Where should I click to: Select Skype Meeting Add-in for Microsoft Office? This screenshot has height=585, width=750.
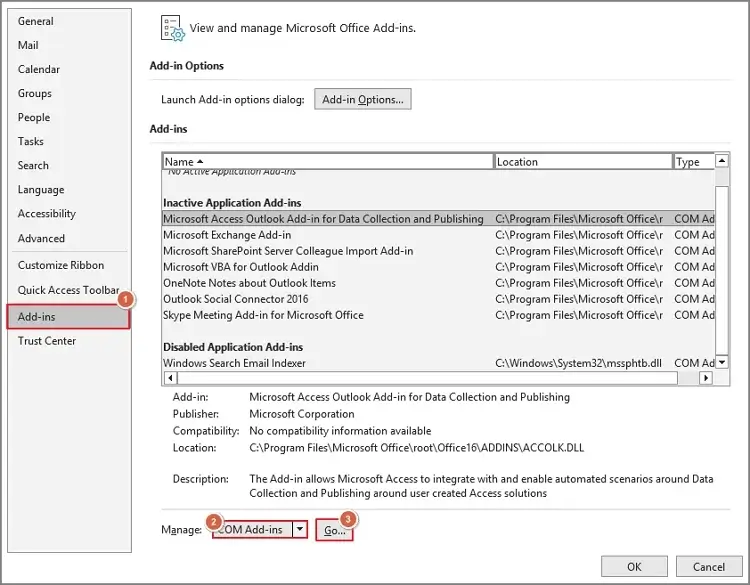(263, 315)
